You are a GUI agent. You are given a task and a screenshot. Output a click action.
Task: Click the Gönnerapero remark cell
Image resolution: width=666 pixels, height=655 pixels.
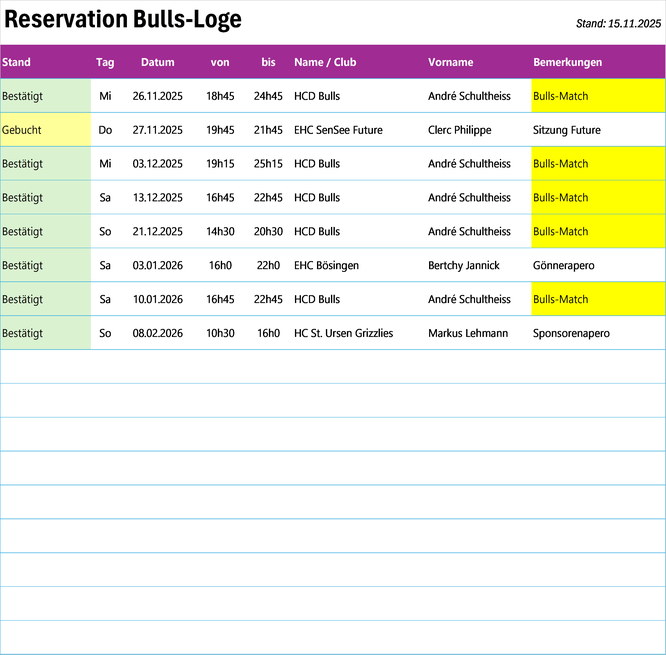[564, 265]
